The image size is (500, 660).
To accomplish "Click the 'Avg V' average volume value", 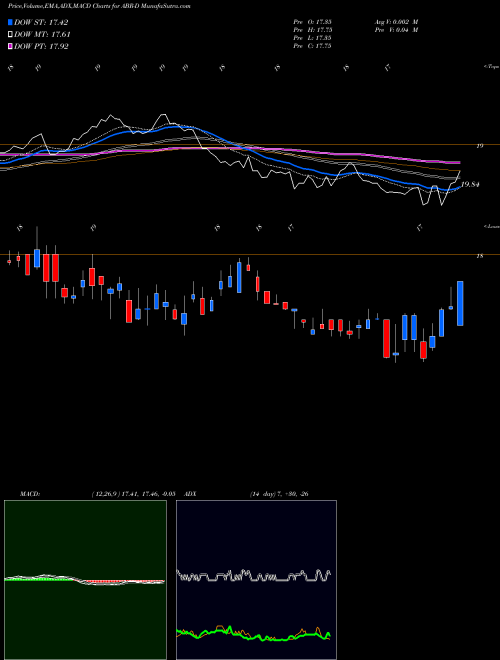I will pyautogui.click(x=396, y=22).
